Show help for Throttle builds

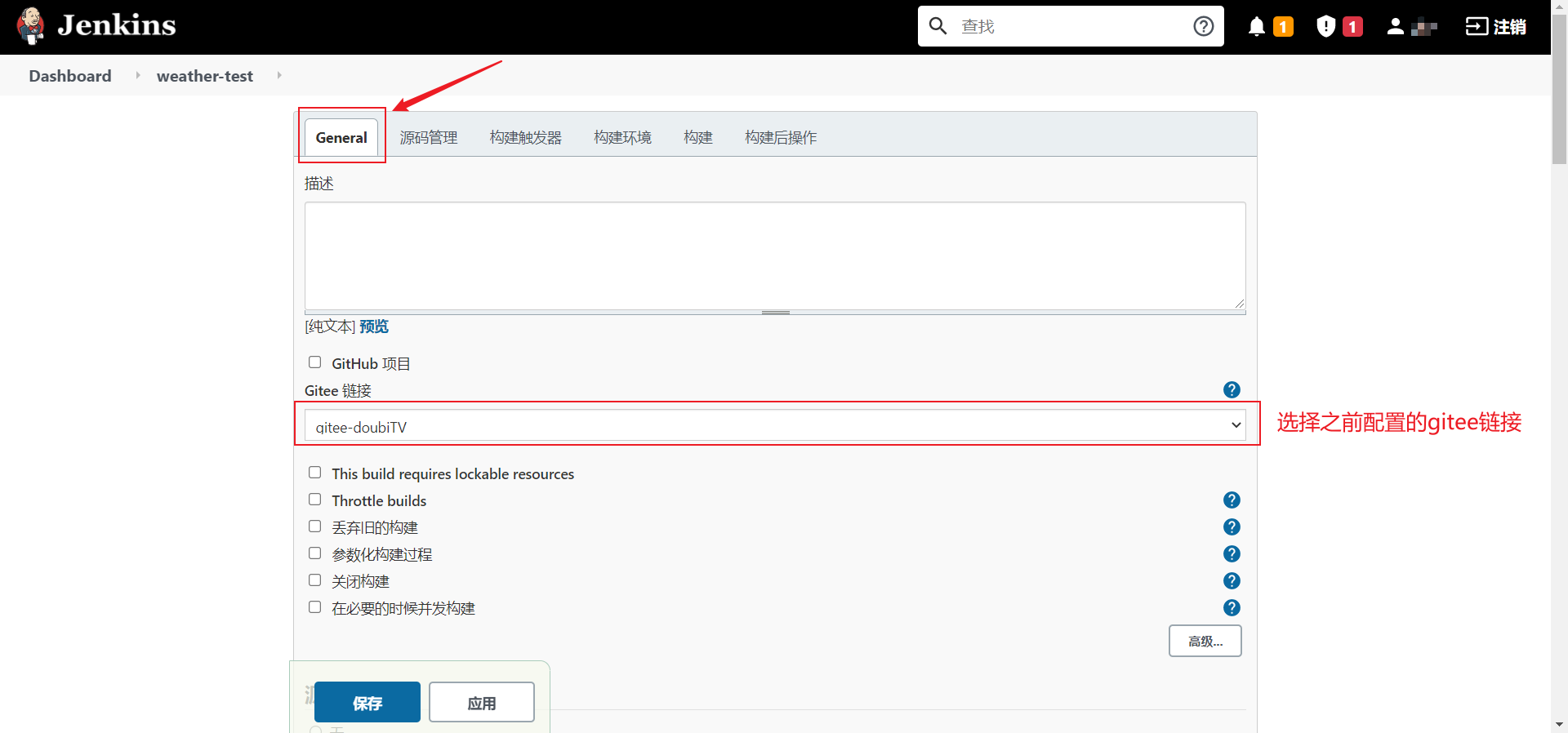click(1232, 500)
